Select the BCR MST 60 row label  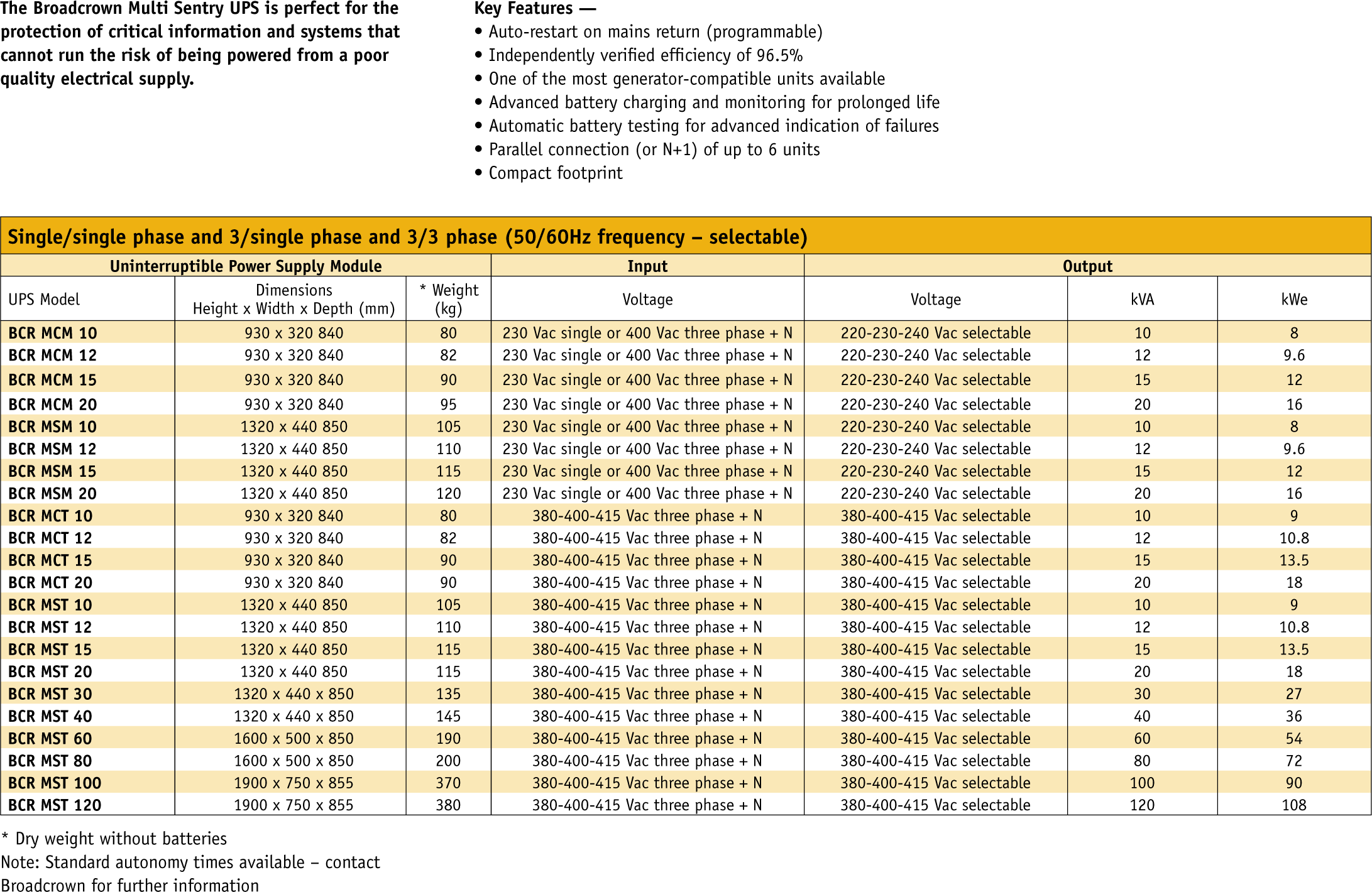coord(50,739)
